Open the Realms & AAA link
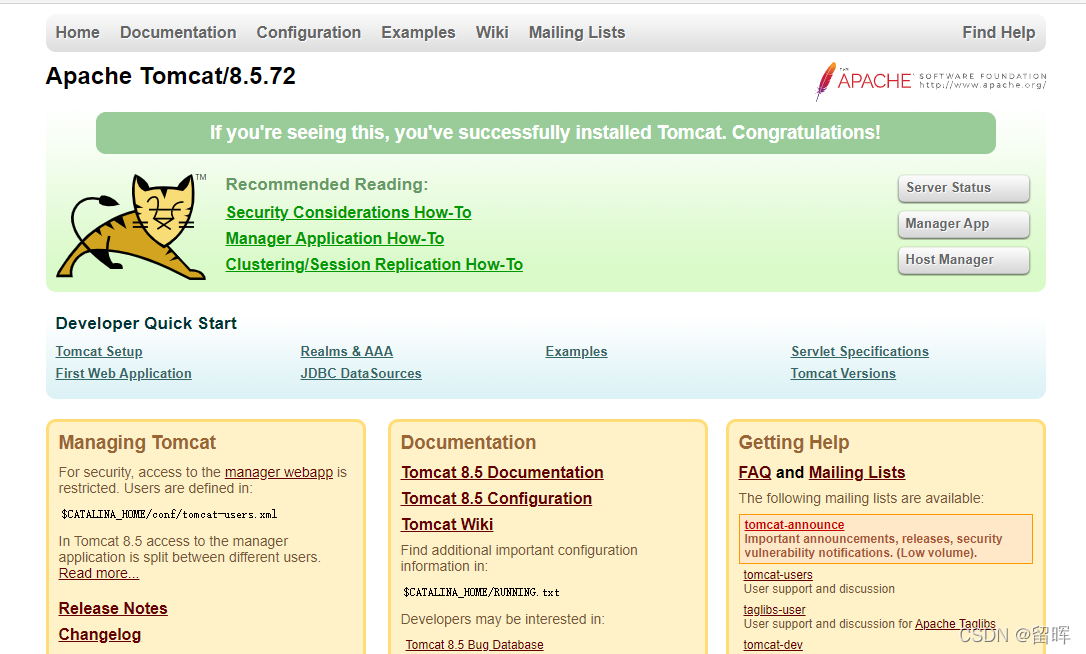This screenshot has width=1086, height=654. coord(346,351)
